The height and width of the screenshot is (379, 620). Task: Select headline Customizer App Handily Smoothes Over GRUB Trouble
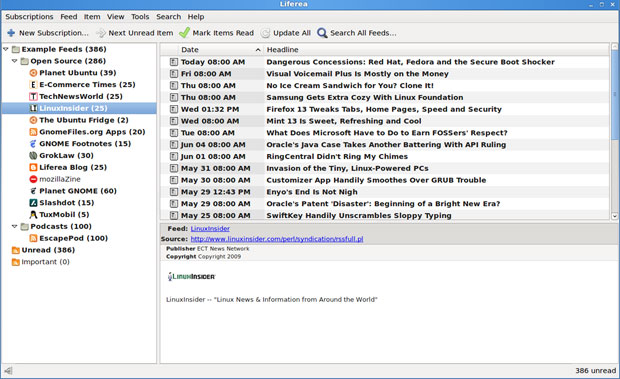tap(376, 181)
